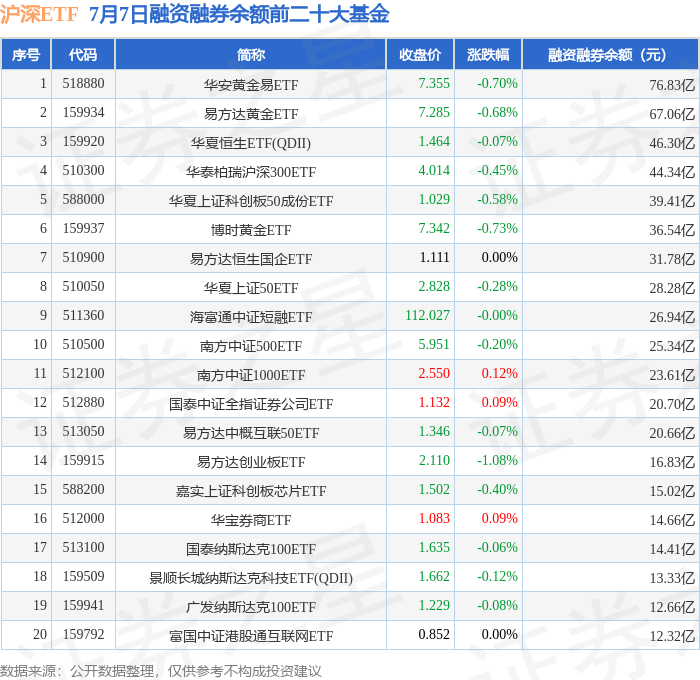
Task: Click the balance value 15.02亿
Action: [x=672, y=491]
